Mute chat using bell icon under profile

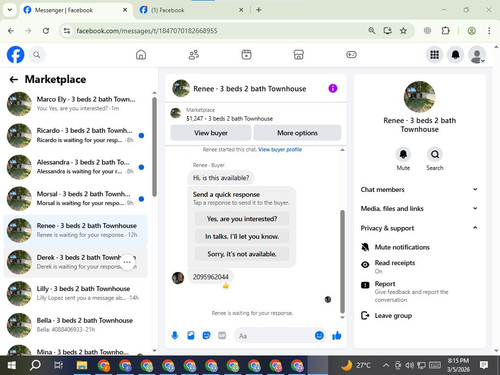click(403, 154)
